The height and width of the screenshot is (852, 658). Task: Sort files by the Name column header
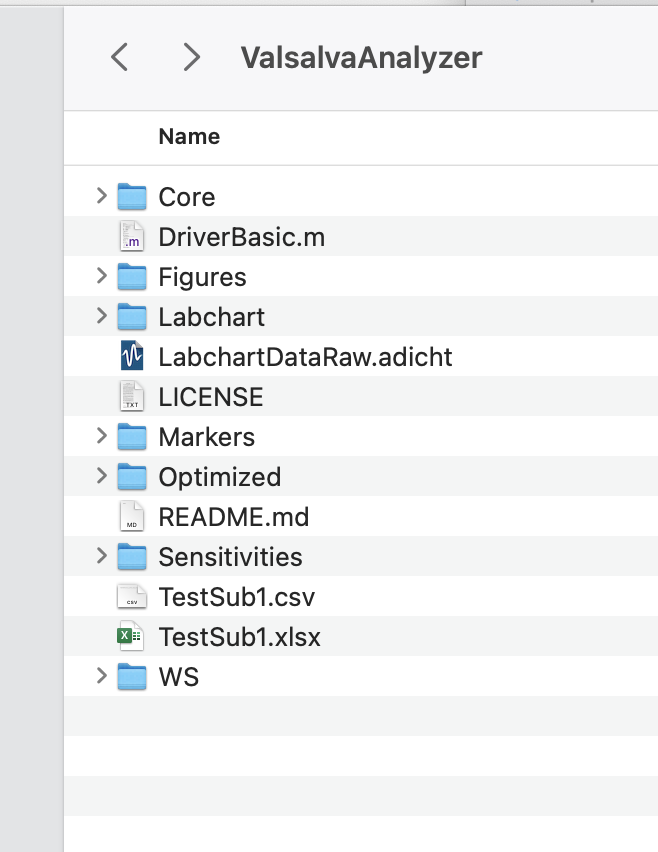tap(189, 137)
